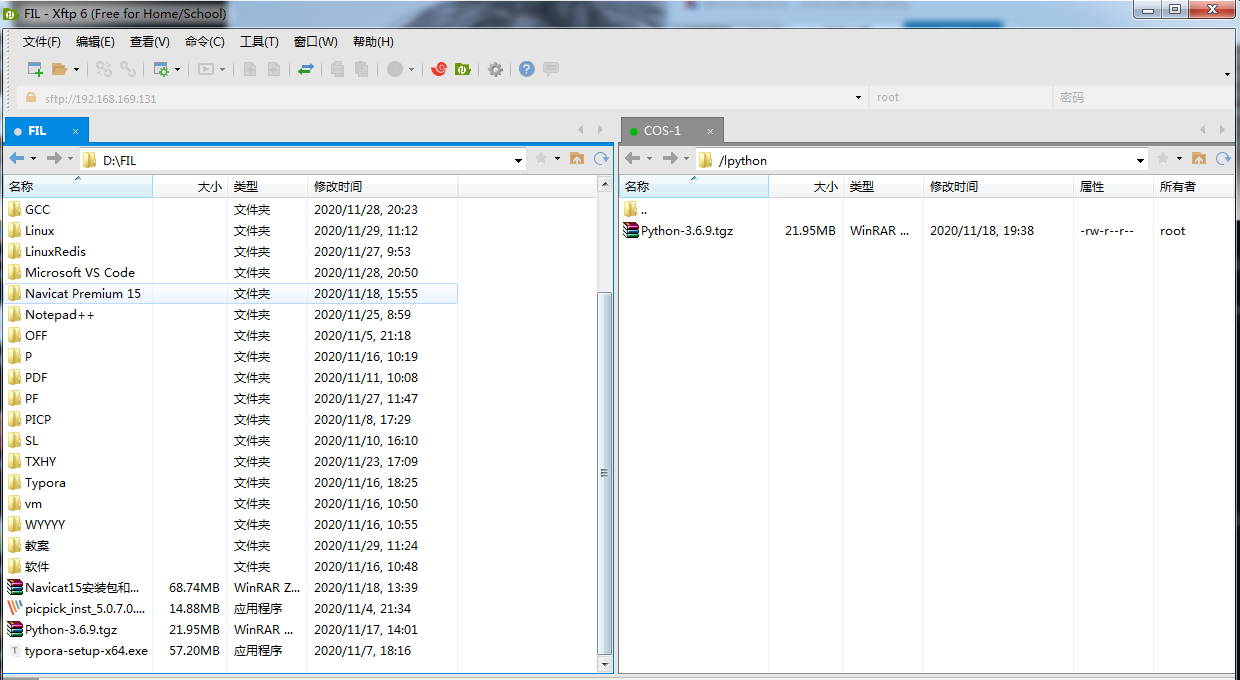Open the 编辑(E) menu
The image size is (1240, 680).
[95, 42]
